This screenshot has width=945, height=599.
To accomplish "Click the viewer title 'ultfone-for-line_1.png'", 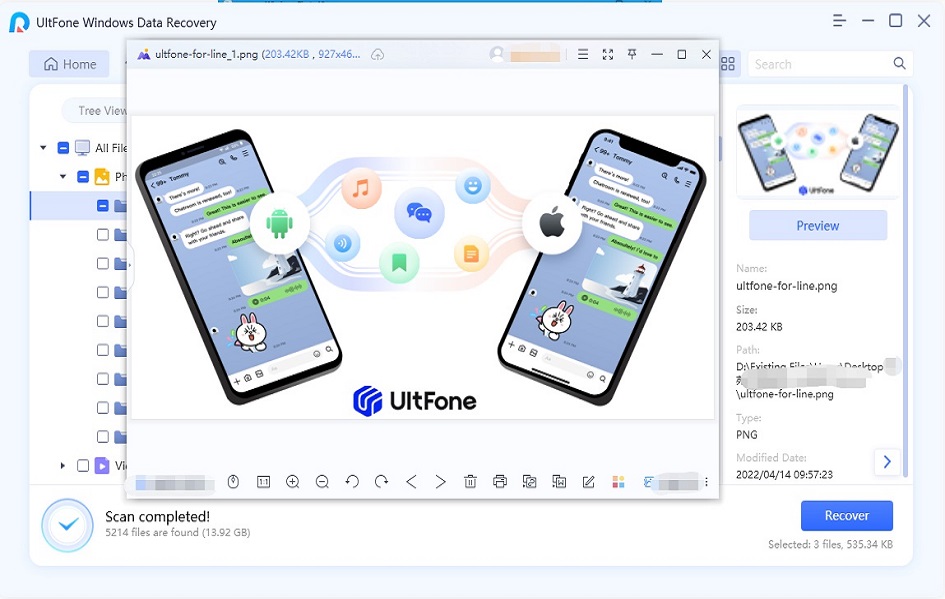I will pyautogui.click(x=207, y=54).
